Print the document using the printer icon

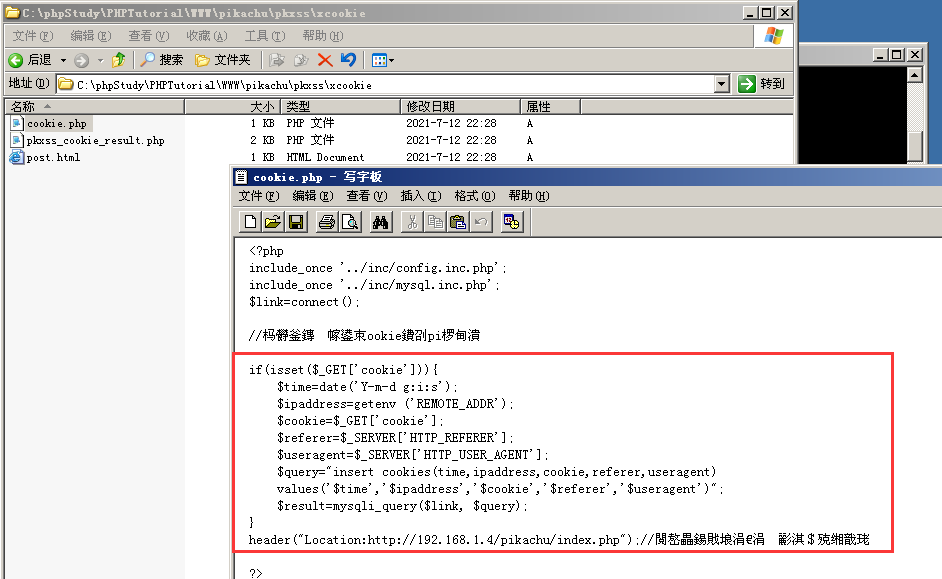pos(326,222)
